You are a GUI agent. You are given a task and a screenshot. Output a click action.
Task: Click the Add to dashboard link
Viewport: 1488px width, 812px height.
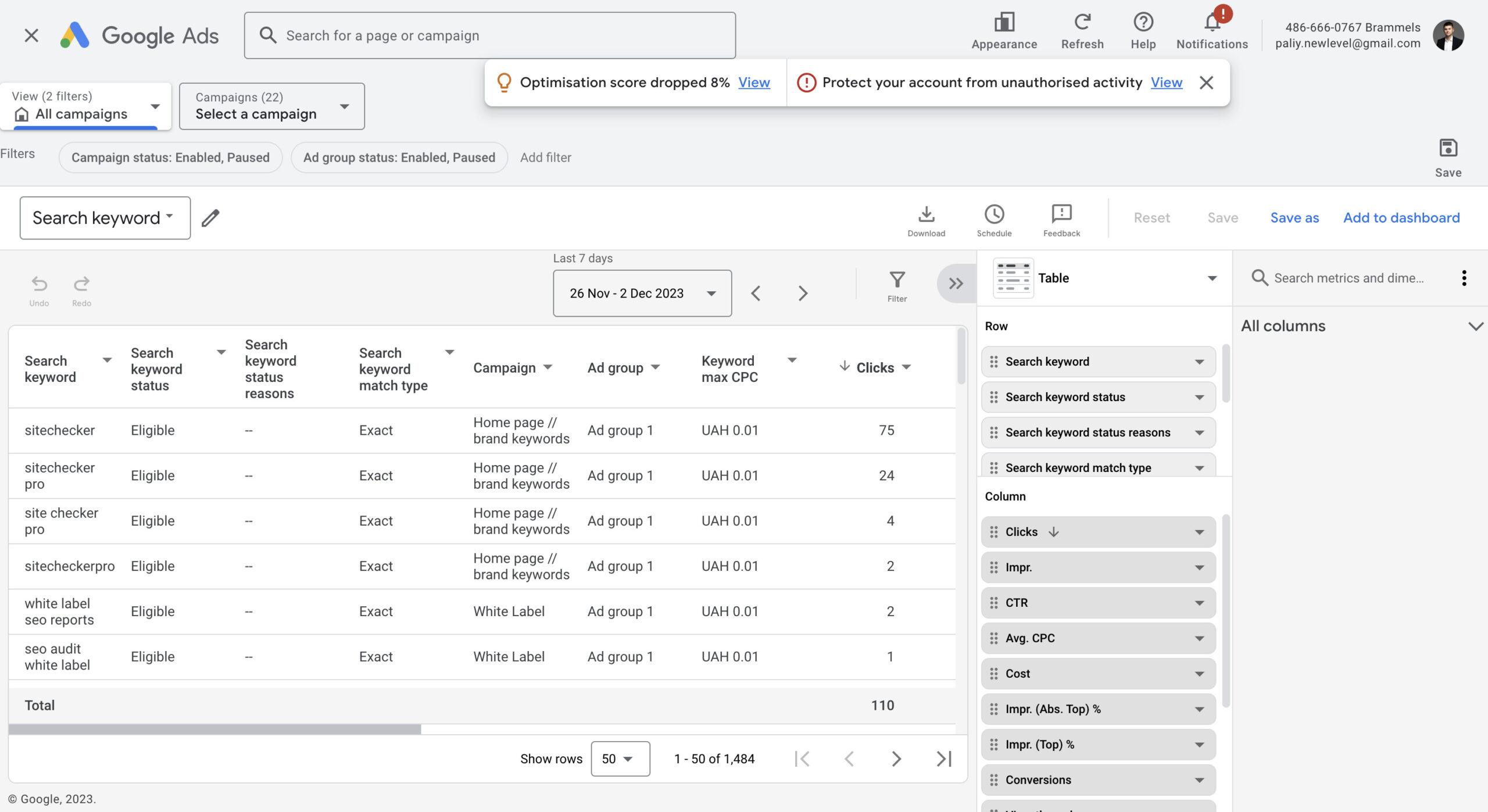point(1401,218)
